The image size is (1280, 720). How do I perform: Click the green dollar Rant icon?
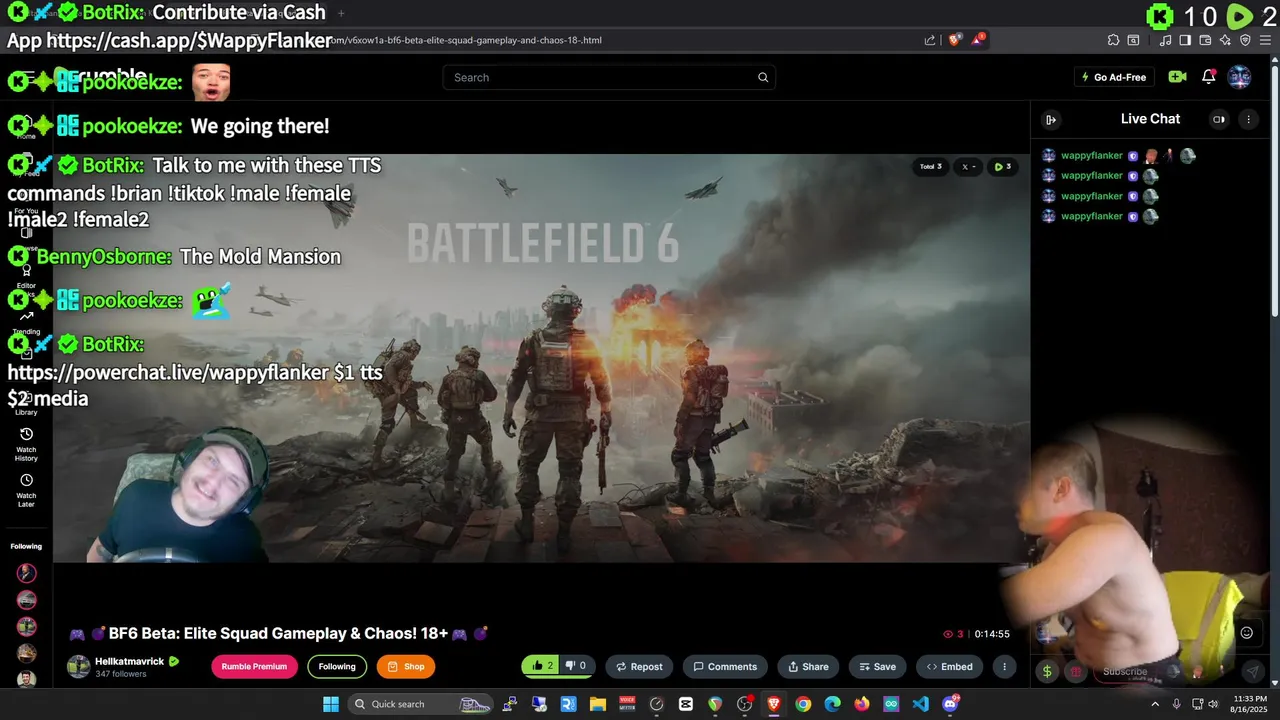(x=1047, y=671)
